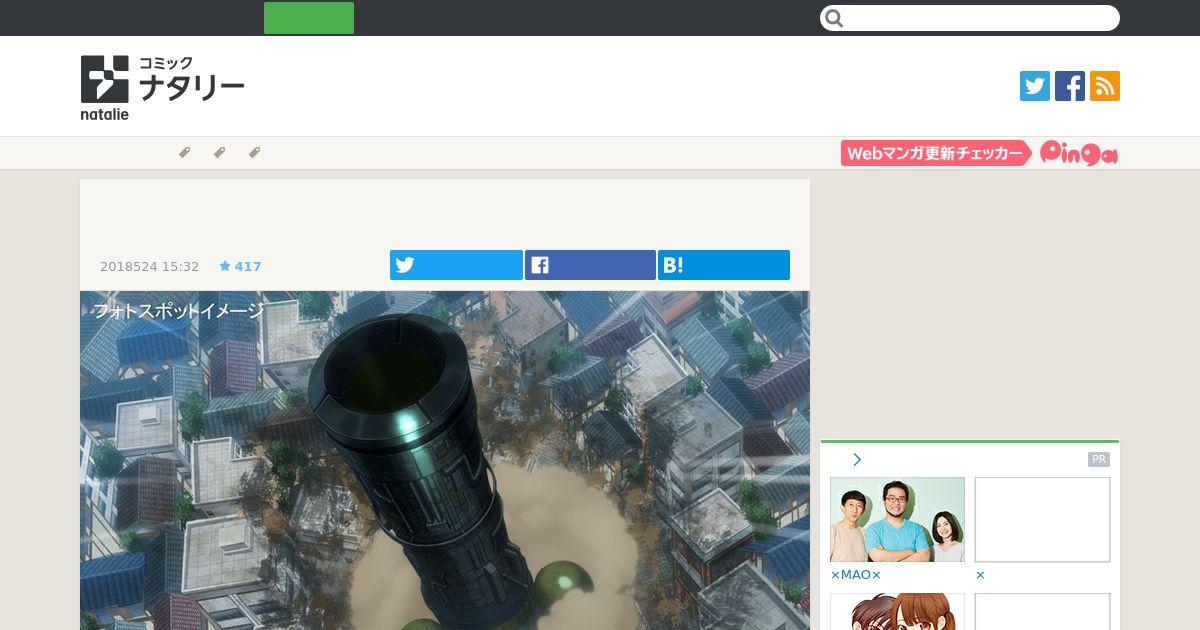Open the Comic Natalie logo homepage
This screenshot has width=1200, height=630.
162,87
